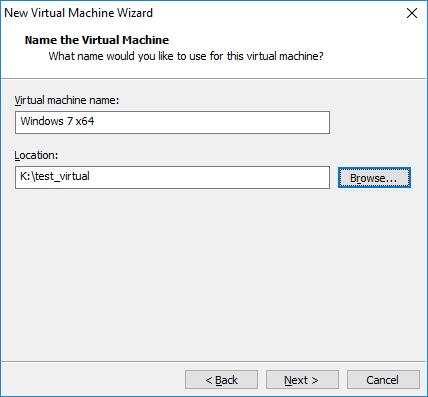Click the 'Name the Virtual Machine' heading
Screen dimensions: 428x397
[97, 40]
